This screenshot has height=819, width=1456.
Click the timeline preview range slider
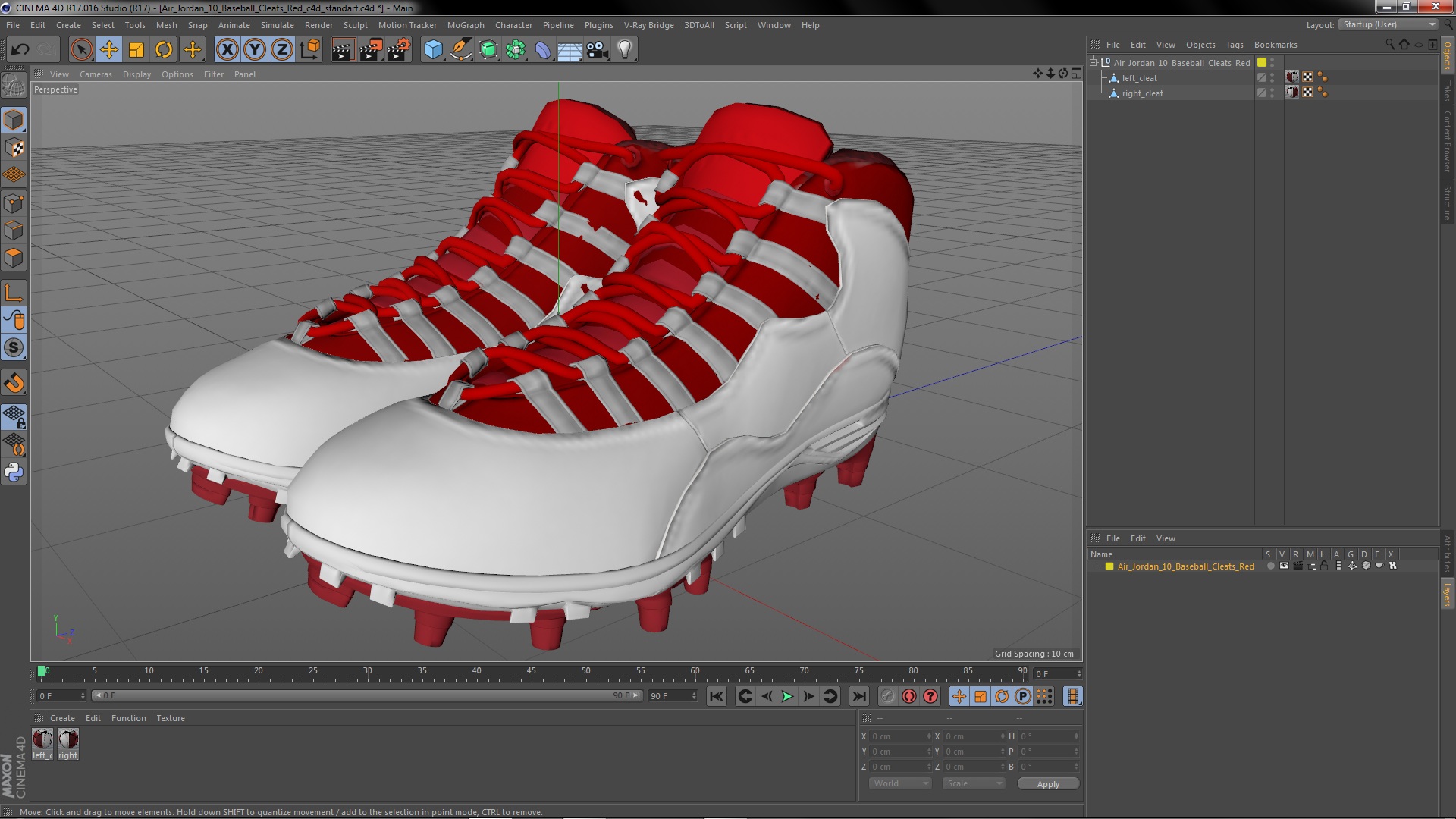click(368, 695)
